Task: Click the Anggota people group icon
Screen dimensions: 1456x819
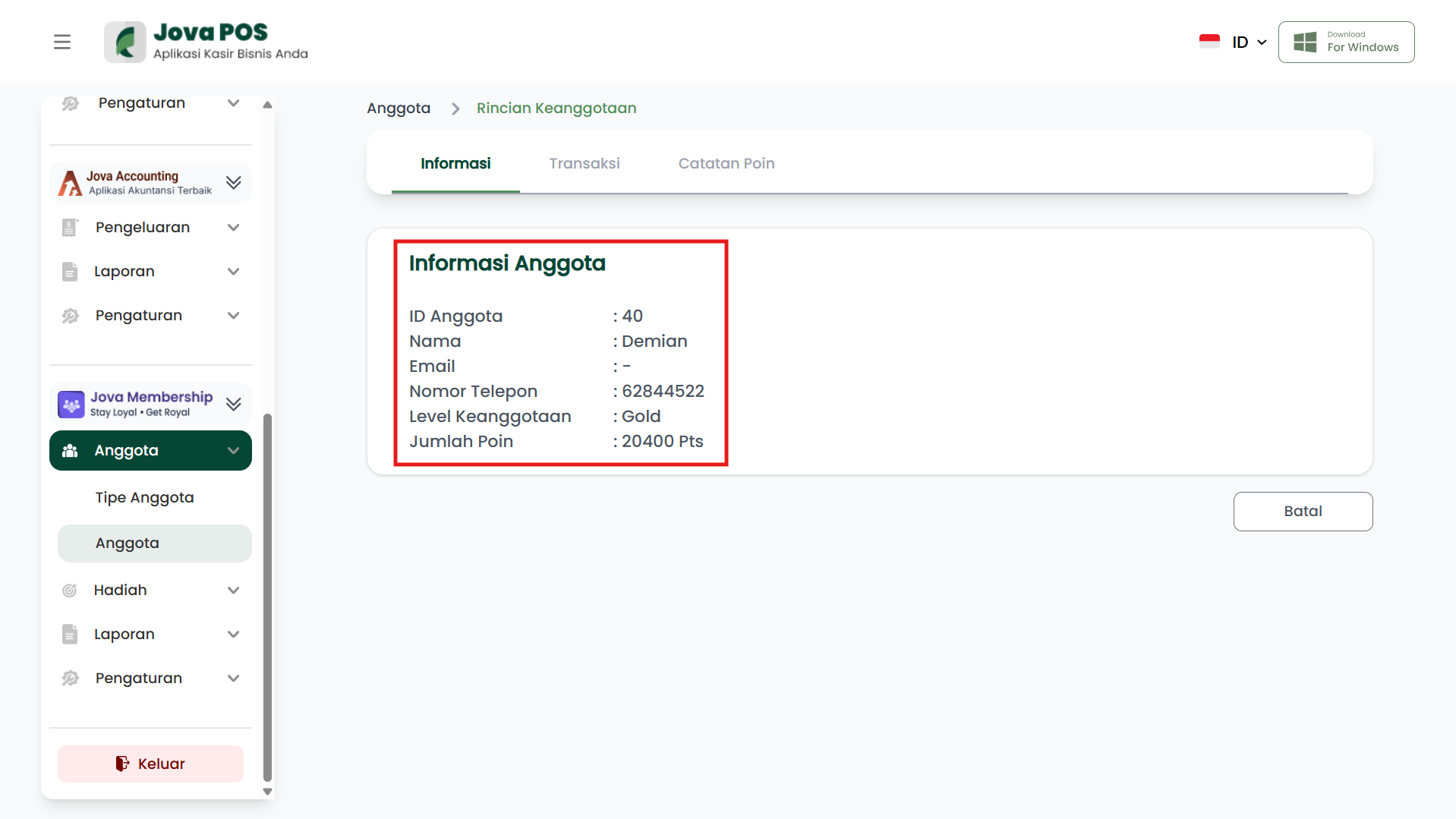Action: tap(70, 451)
